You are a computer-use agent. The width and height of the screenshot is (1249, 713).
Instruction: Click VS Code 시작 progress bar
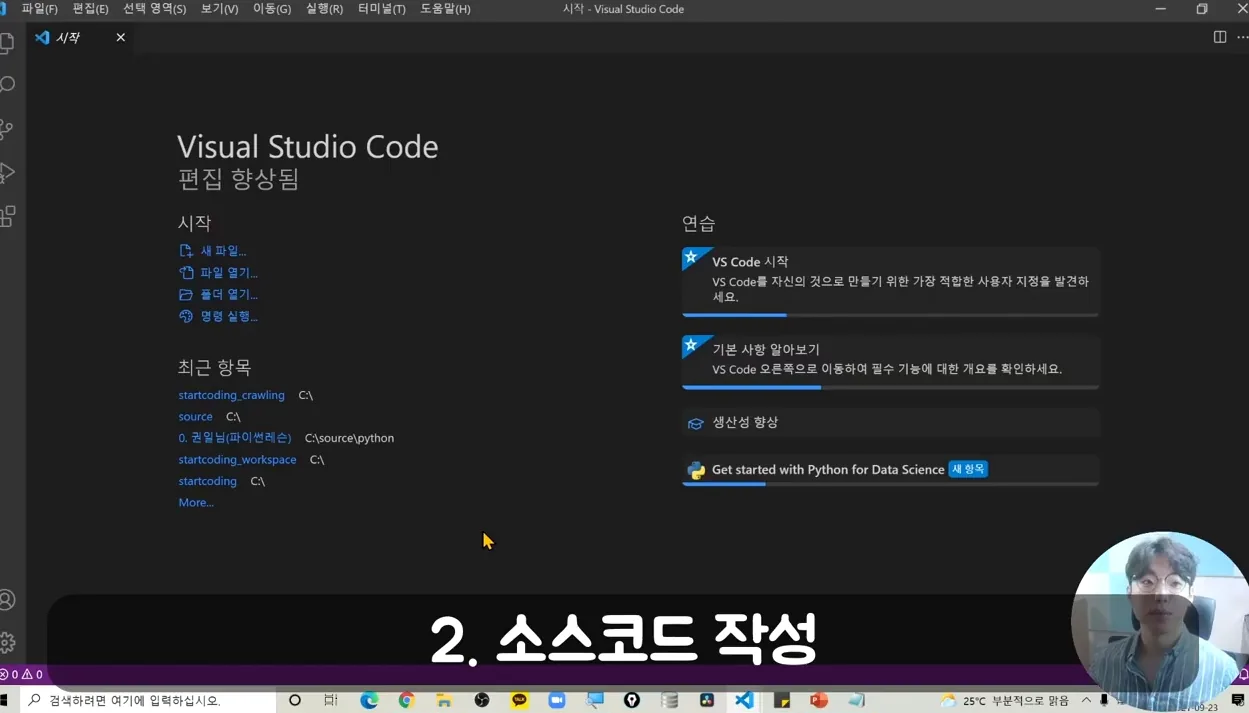(x=890, y=315)
